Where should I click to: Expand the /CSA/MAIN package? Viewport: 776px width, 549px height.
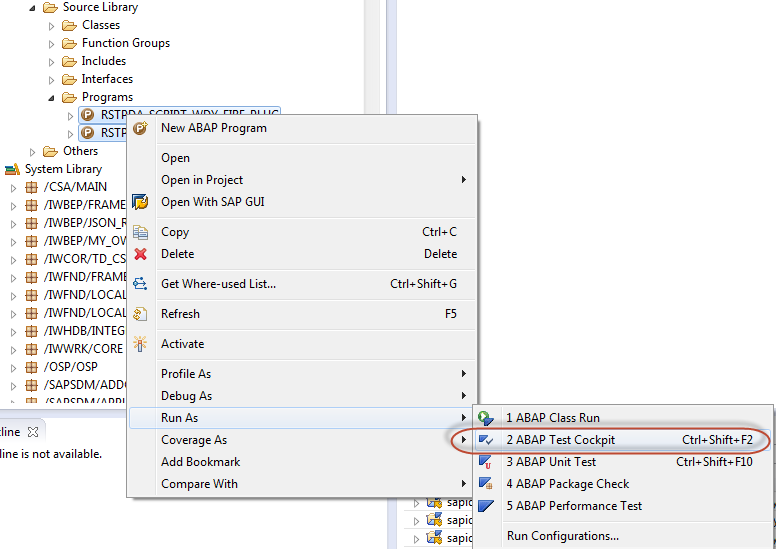pos(13,188)
